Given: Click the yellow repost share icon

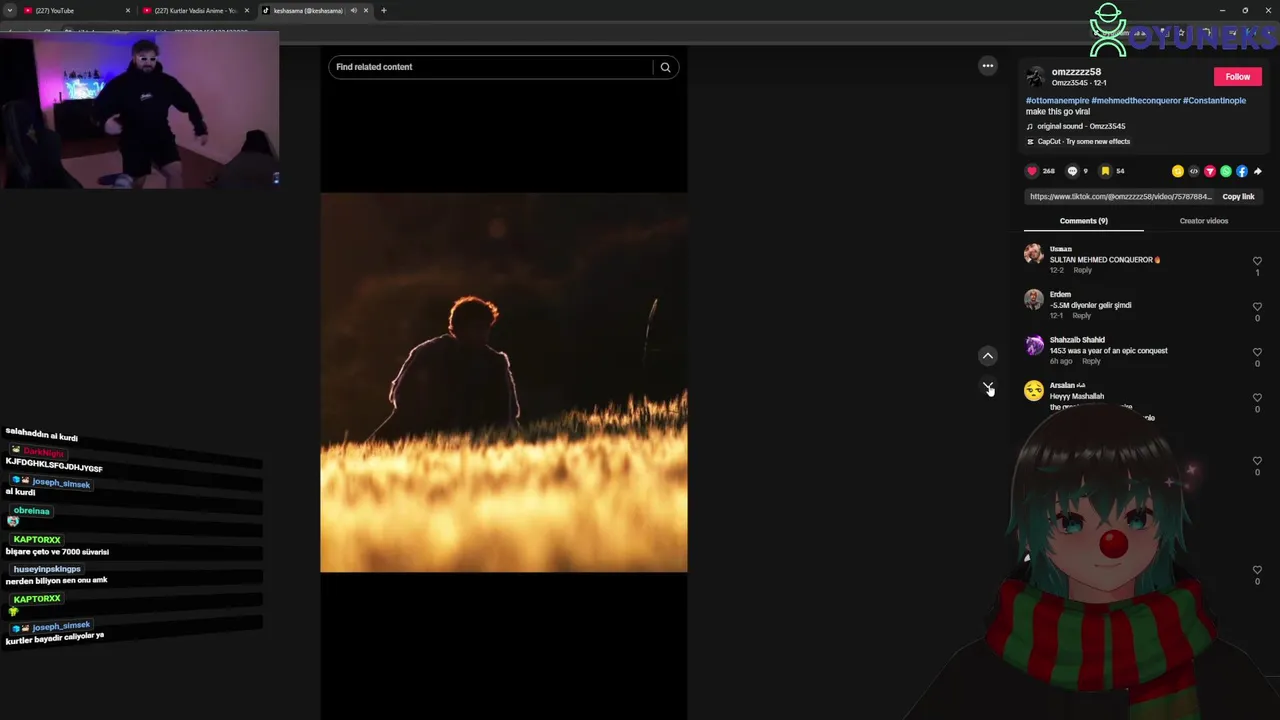Looking at the screenshot, I should point(1178,171).
